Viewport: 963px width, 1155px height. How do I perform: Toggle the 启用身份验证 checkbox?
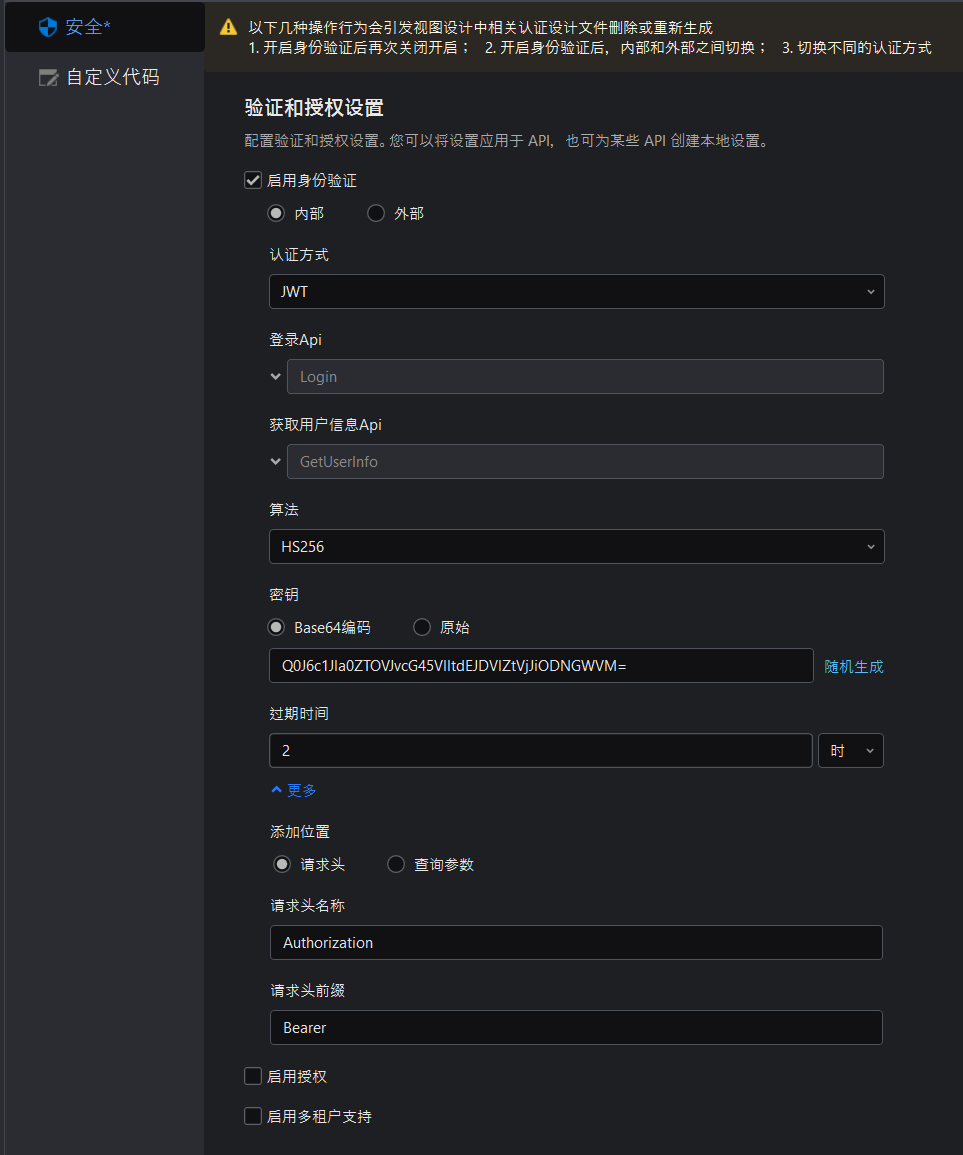pos(253,181)
